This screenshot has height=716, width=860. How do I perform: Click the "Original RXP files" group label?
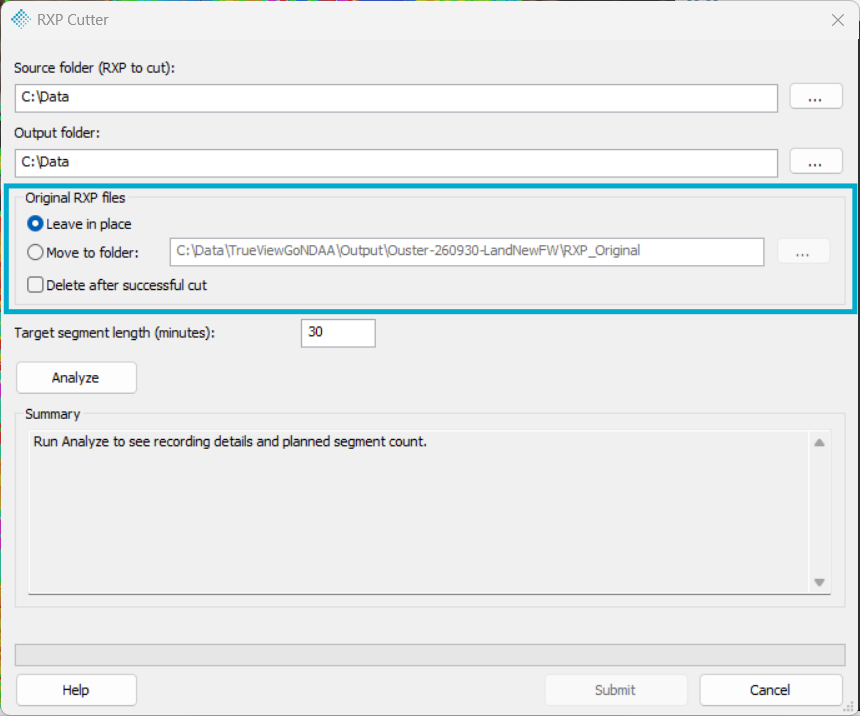click(x=75, y=198)
